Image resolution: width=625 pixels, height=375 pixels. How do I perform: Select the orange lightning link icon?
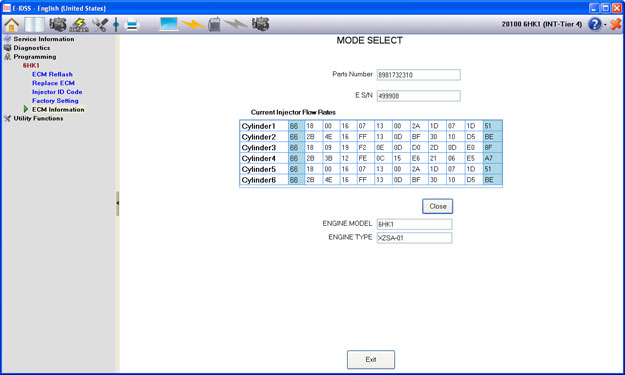(x=193, y=25)
